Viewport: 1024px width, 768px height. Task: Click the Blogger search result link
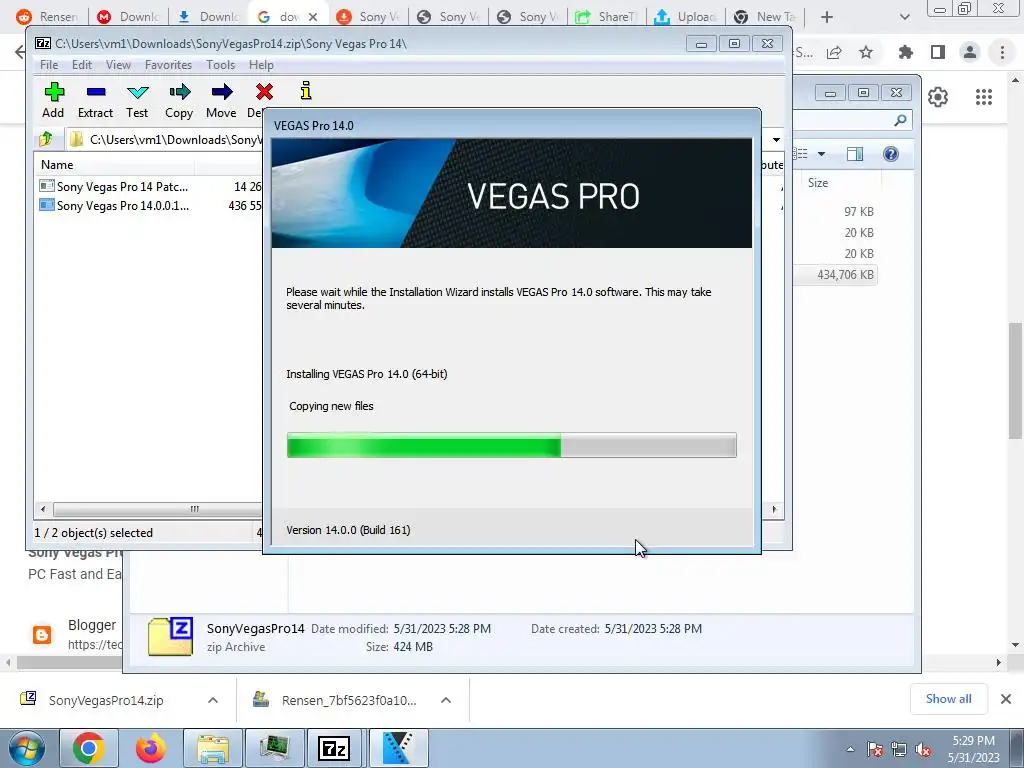pos(92,625)
